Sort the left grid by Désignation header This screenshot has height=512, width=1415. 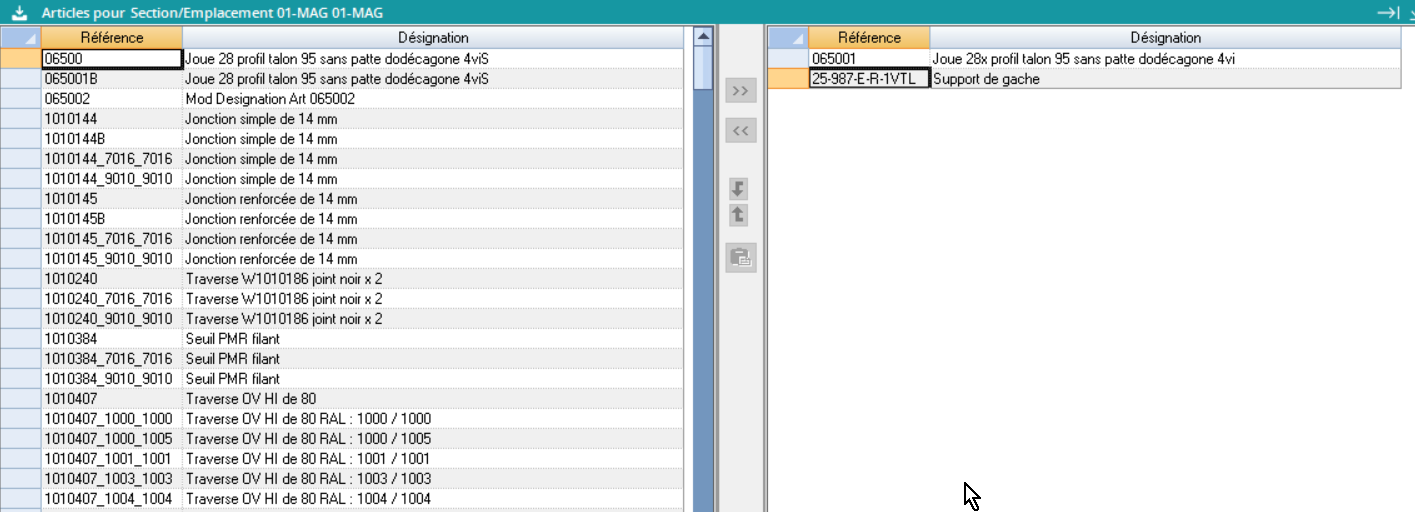tap(433, 38)
